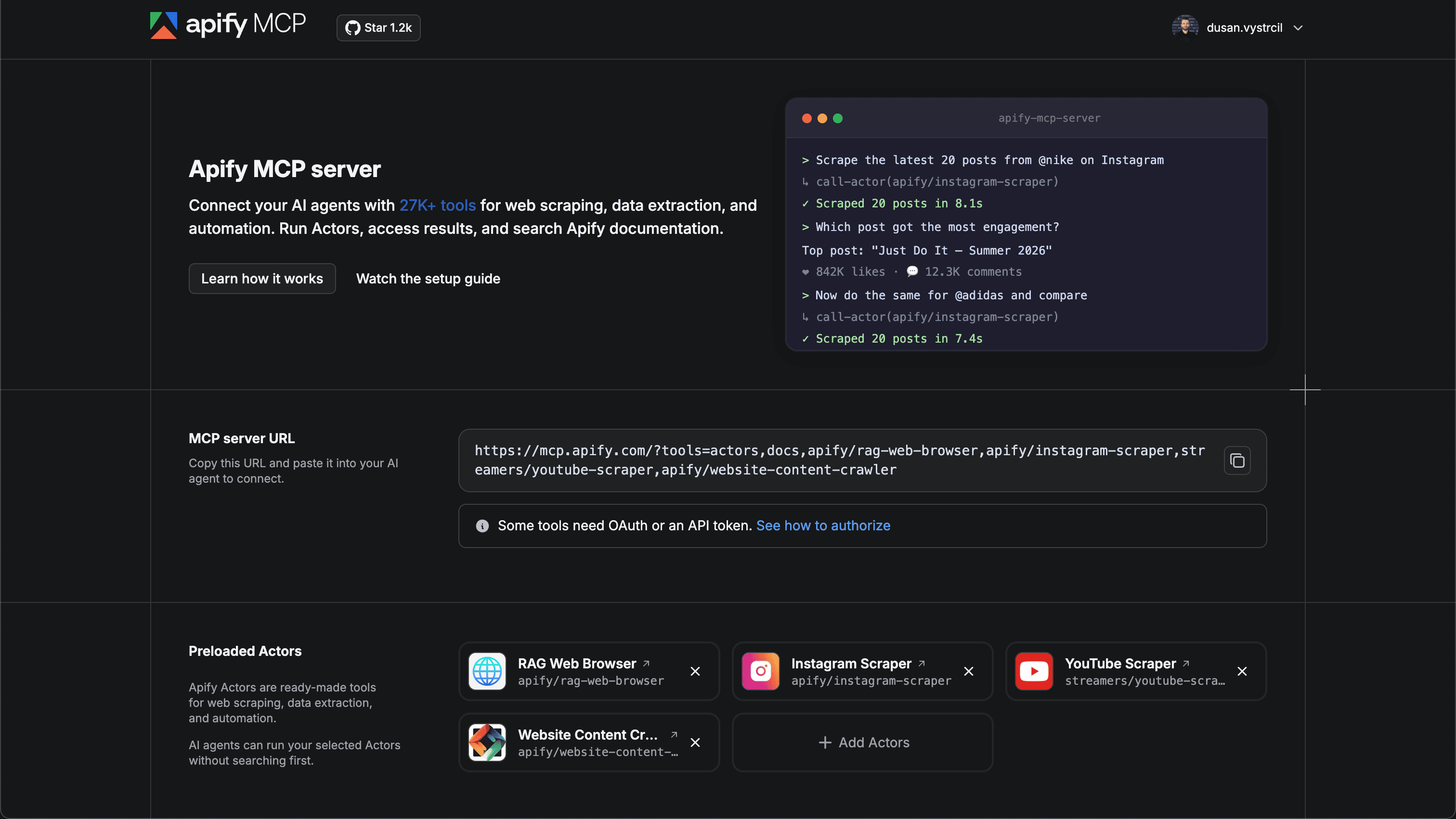This screenshot has width=1456, height=819.
Task: Click the info icon beside OAuth notice
Action: [482, 526]
